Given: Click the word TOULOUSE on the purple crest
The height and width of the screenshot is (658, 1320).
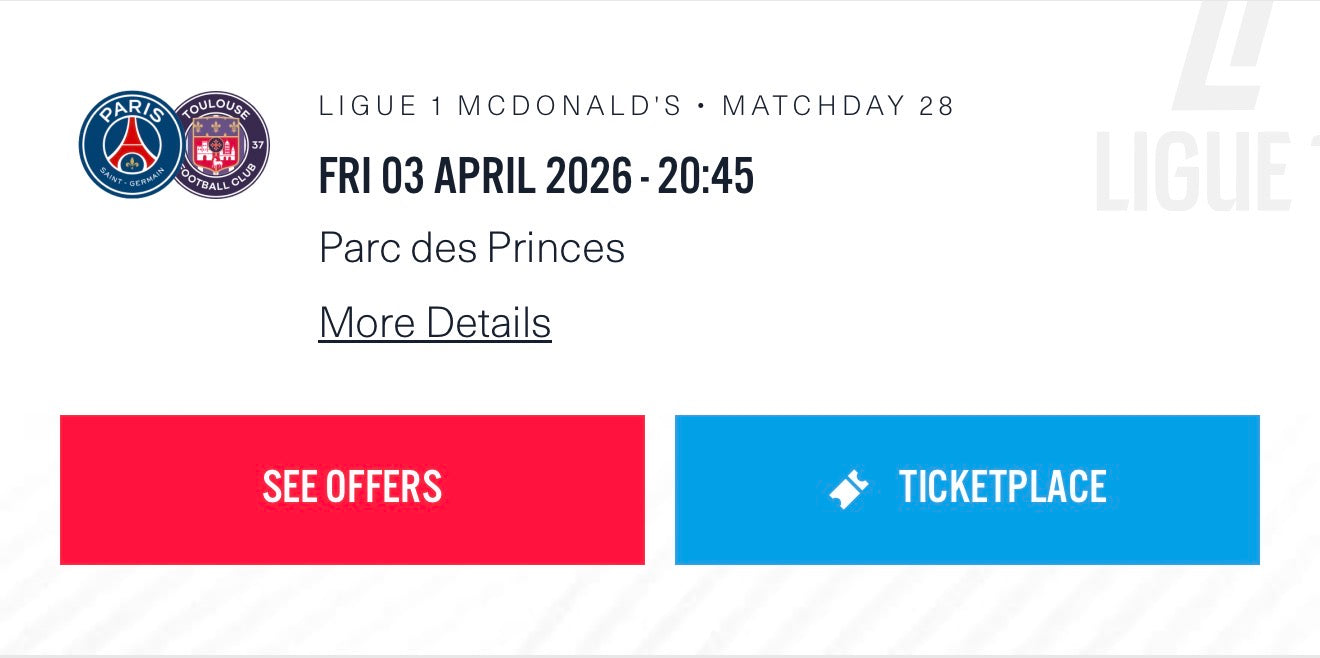Looking at the screenshot, I should (218, 110).
